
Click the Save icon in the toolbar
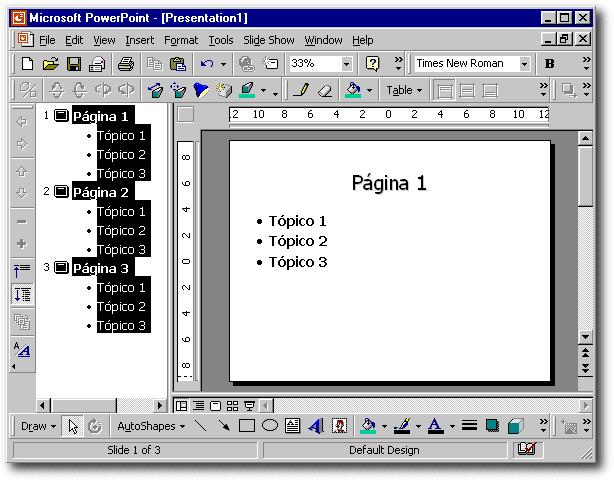(73, 64)
